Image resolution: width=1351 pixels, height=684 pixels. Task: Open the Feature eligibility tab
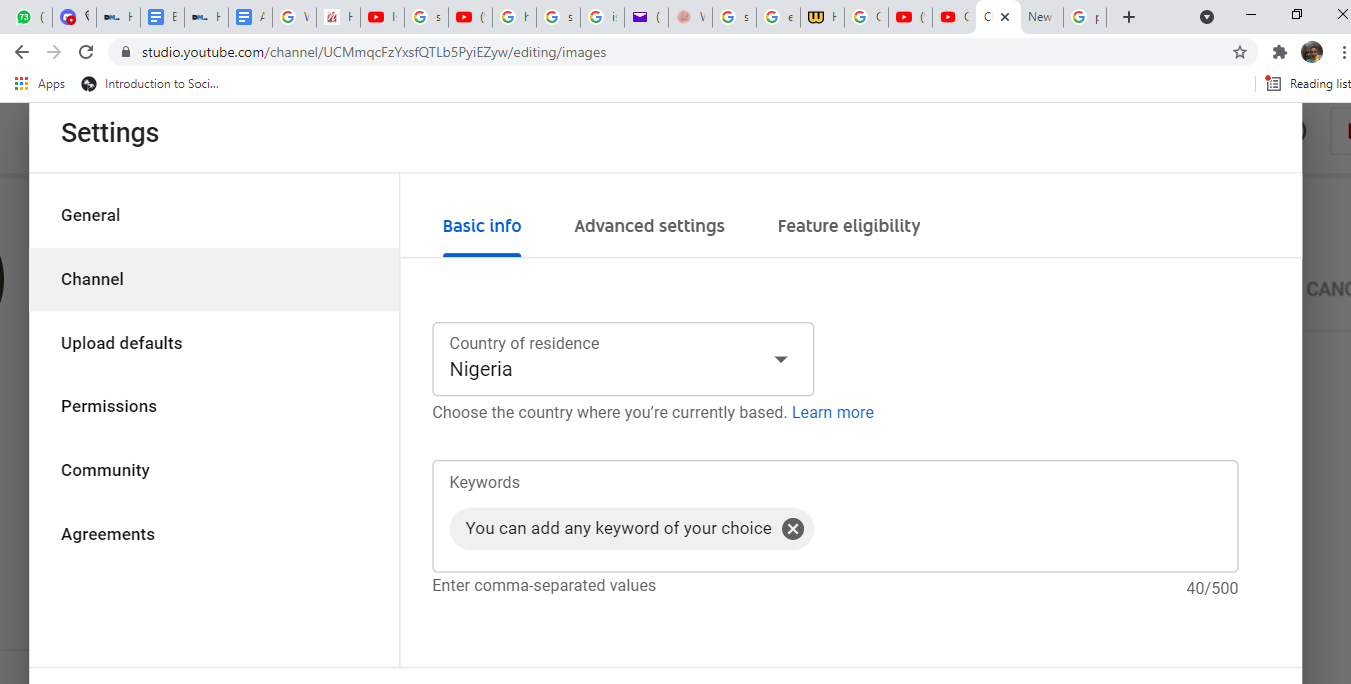click(848, 226)
